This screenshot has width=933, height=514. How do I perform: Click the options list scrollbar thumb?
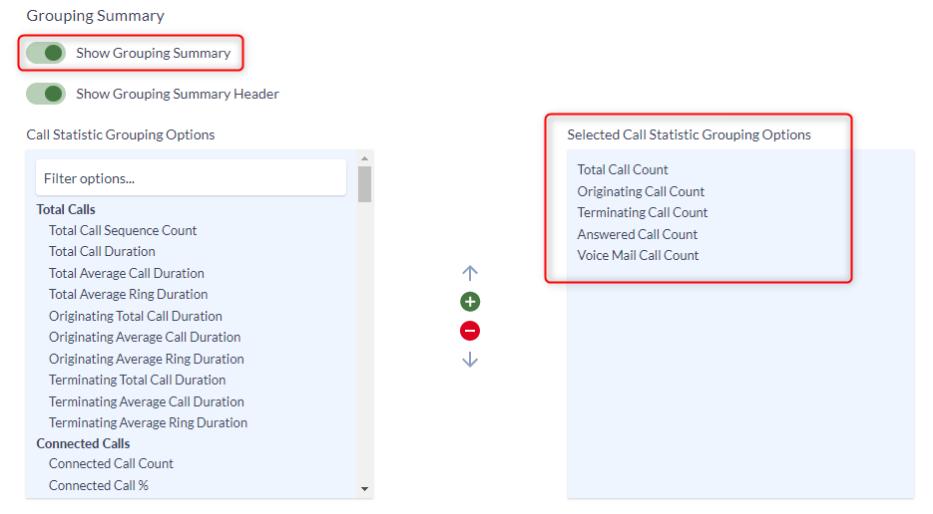[365, 184]
